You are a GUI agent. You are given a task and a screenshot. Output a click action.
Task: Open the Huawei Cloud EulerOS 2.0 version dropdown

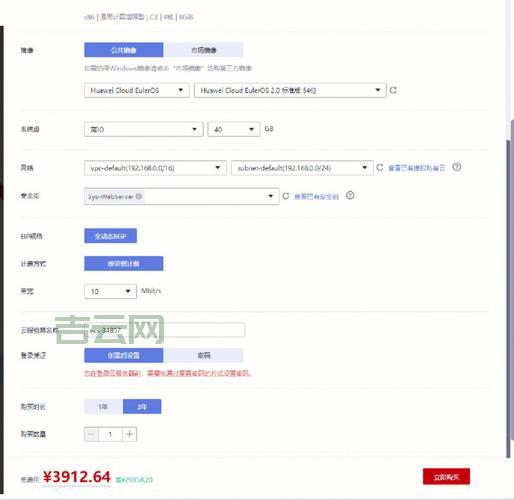[290, 90]
